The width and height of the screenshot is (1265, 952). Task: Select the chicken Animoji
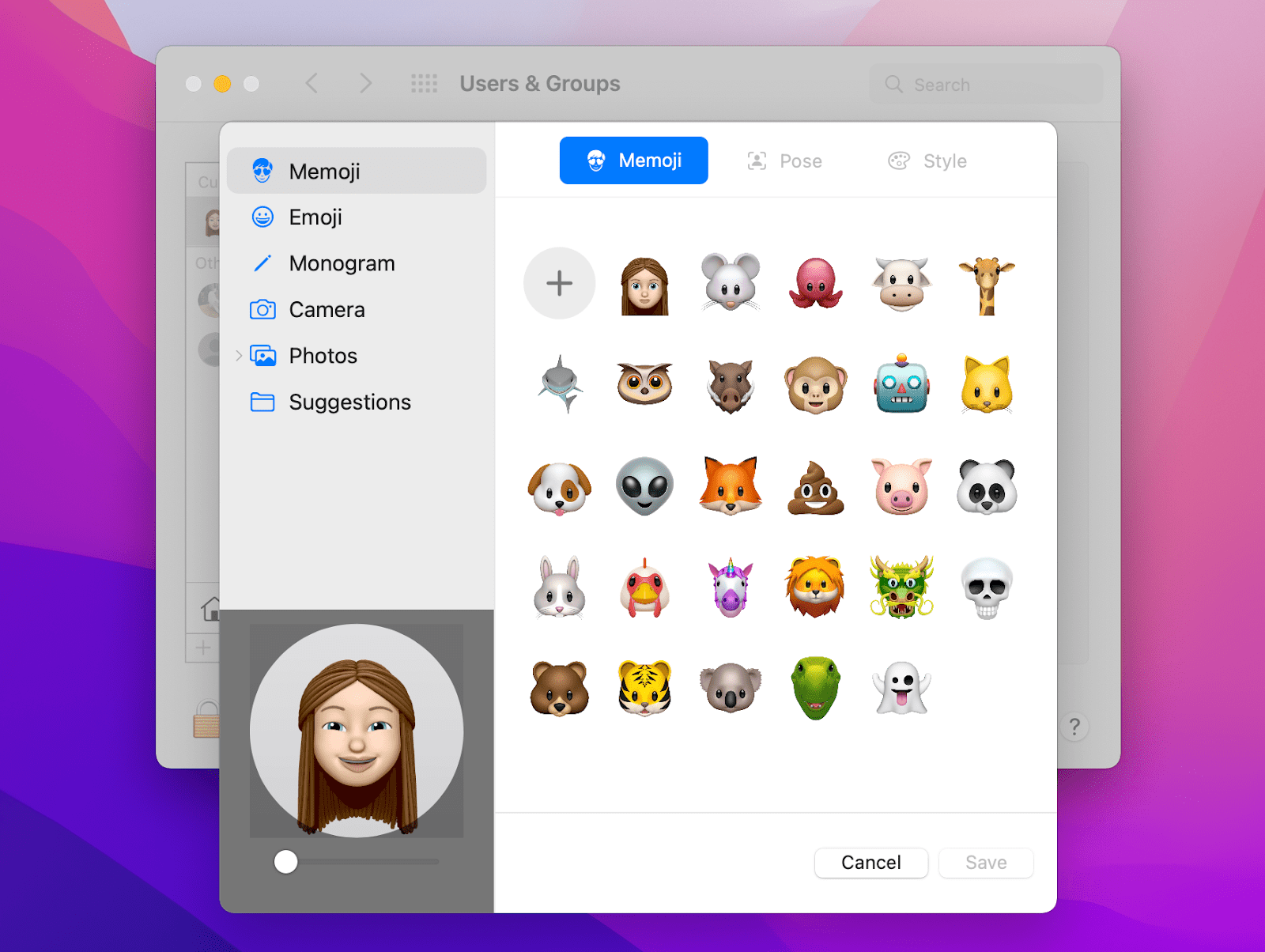tap(644, 587)
